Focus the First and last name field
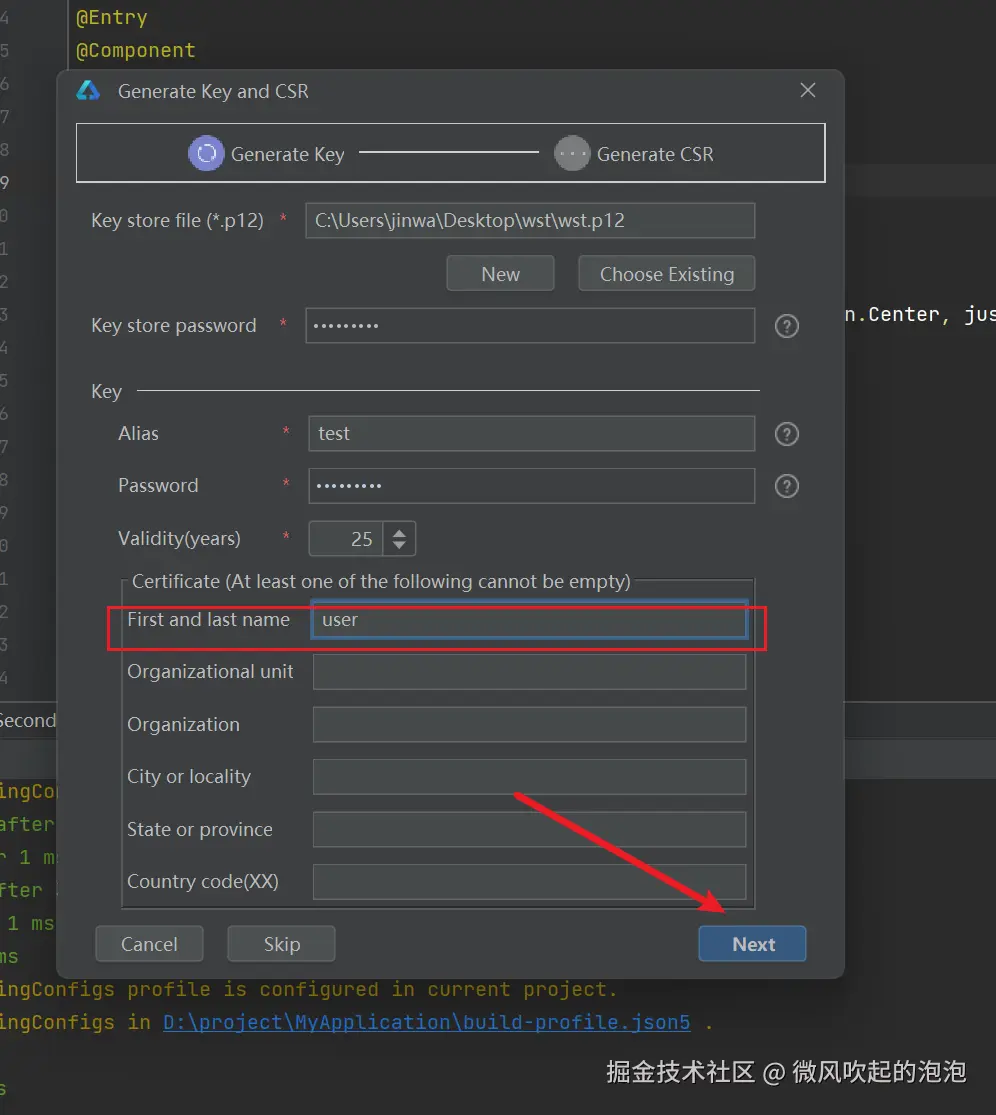996x1115 pixels. 530,619
